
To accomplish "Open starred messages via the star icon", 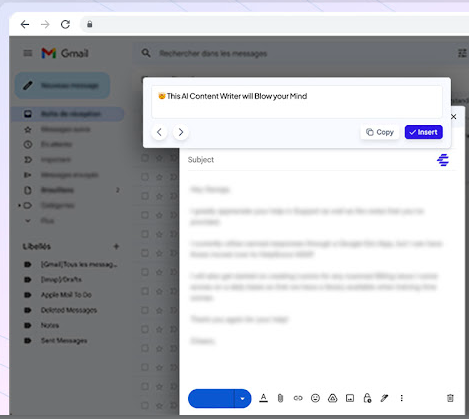I will (x=28, y=129).
